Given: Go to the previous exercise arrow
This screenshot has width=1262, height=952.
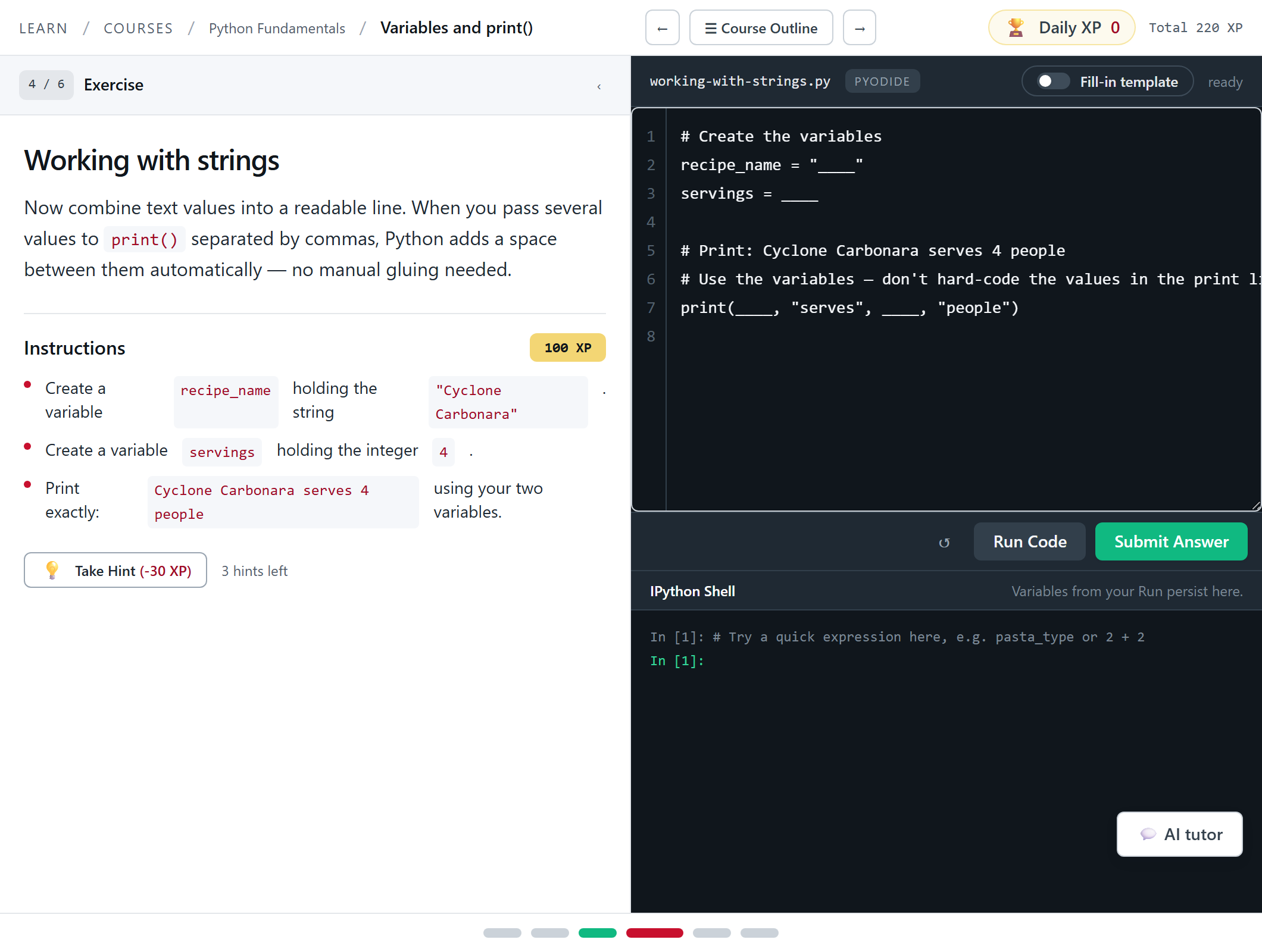Looking at the screenshot, I should (662, 27).
